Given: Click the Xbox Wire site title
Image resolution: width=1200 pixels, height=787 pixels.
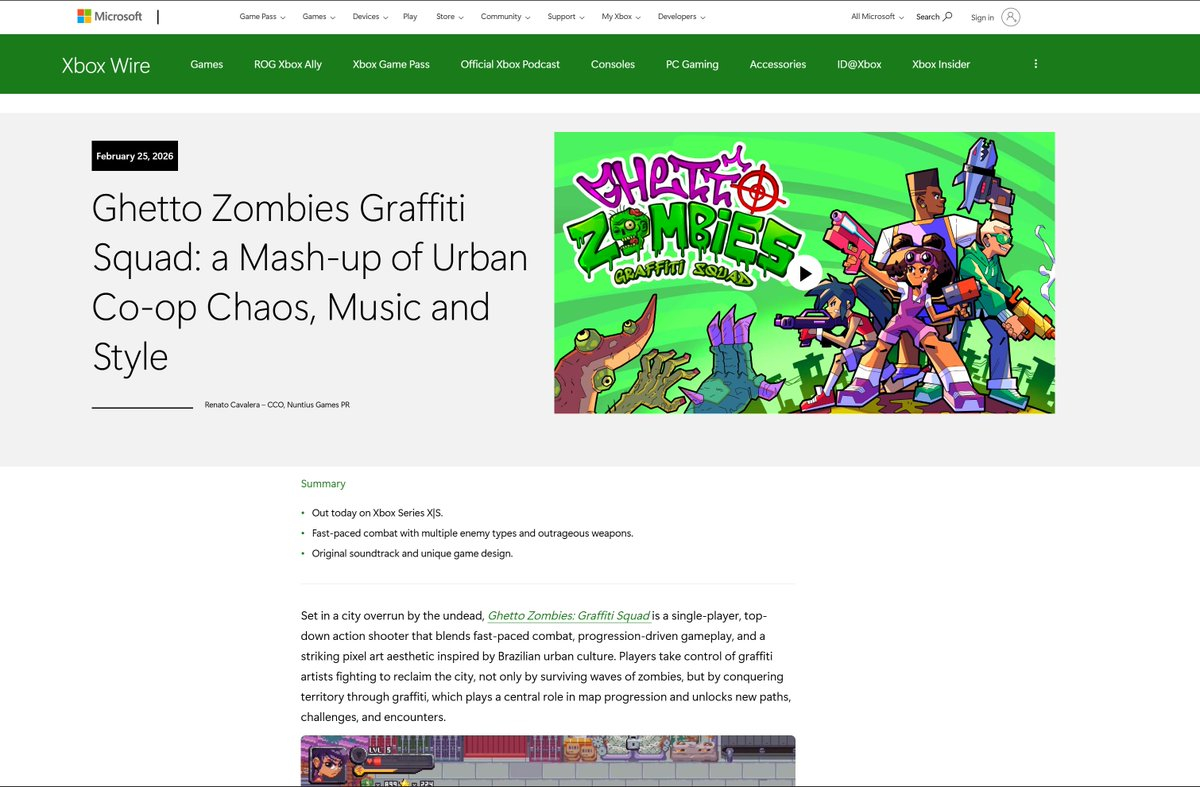Looking at the screenshot, I should [106, 66].
